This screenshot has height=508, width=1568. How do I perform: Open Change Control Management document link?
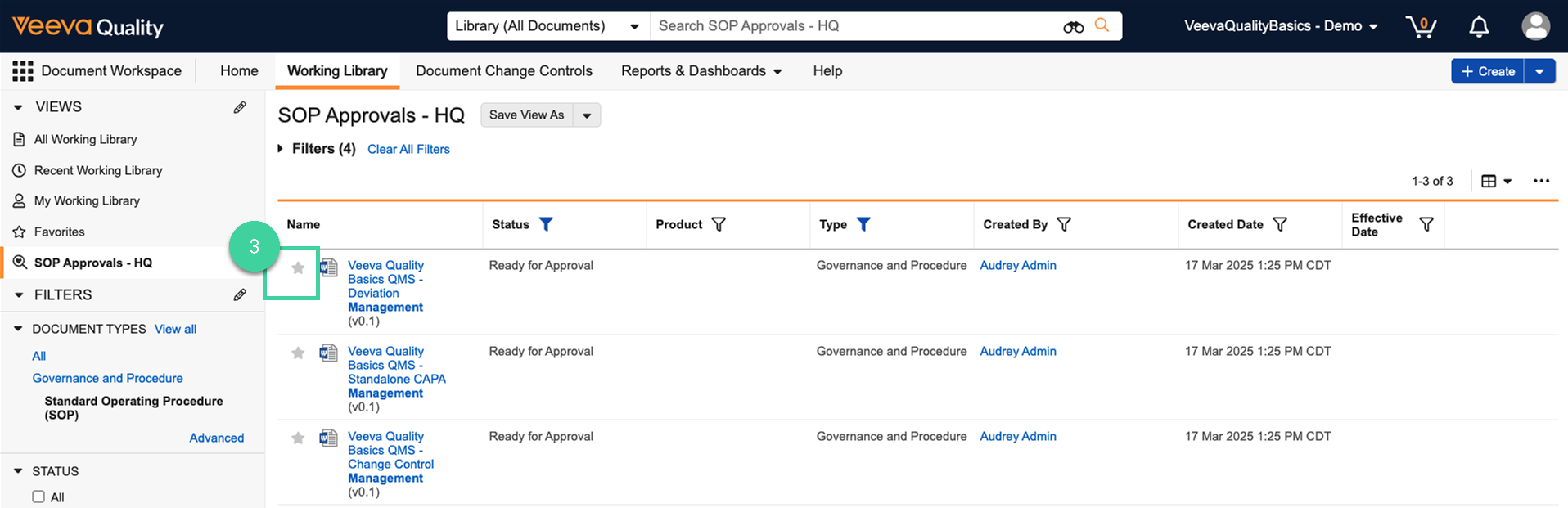390,457
